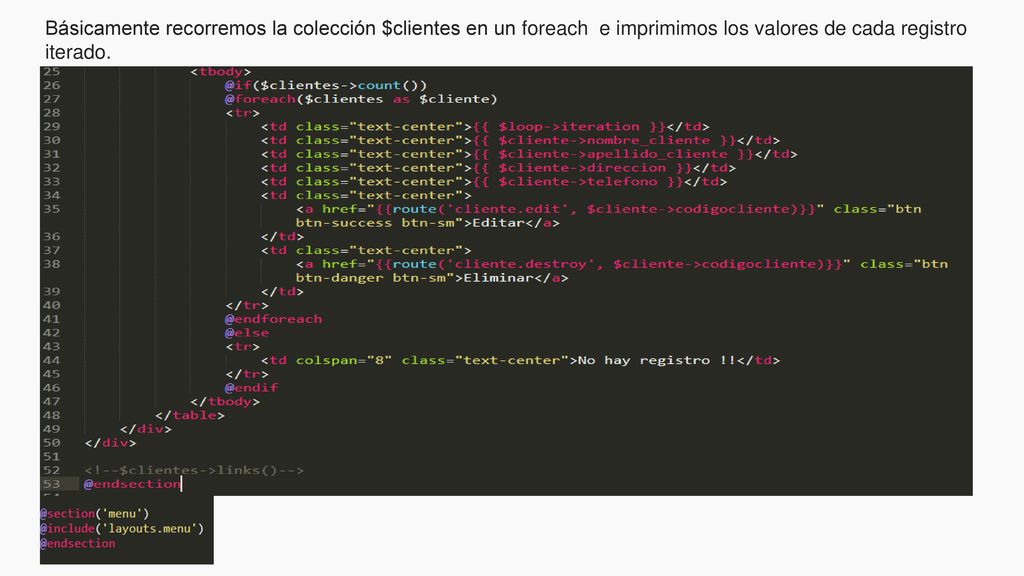1024x576 pixels.
Task: Click the closing </table> tag
Action: point(189,415)
